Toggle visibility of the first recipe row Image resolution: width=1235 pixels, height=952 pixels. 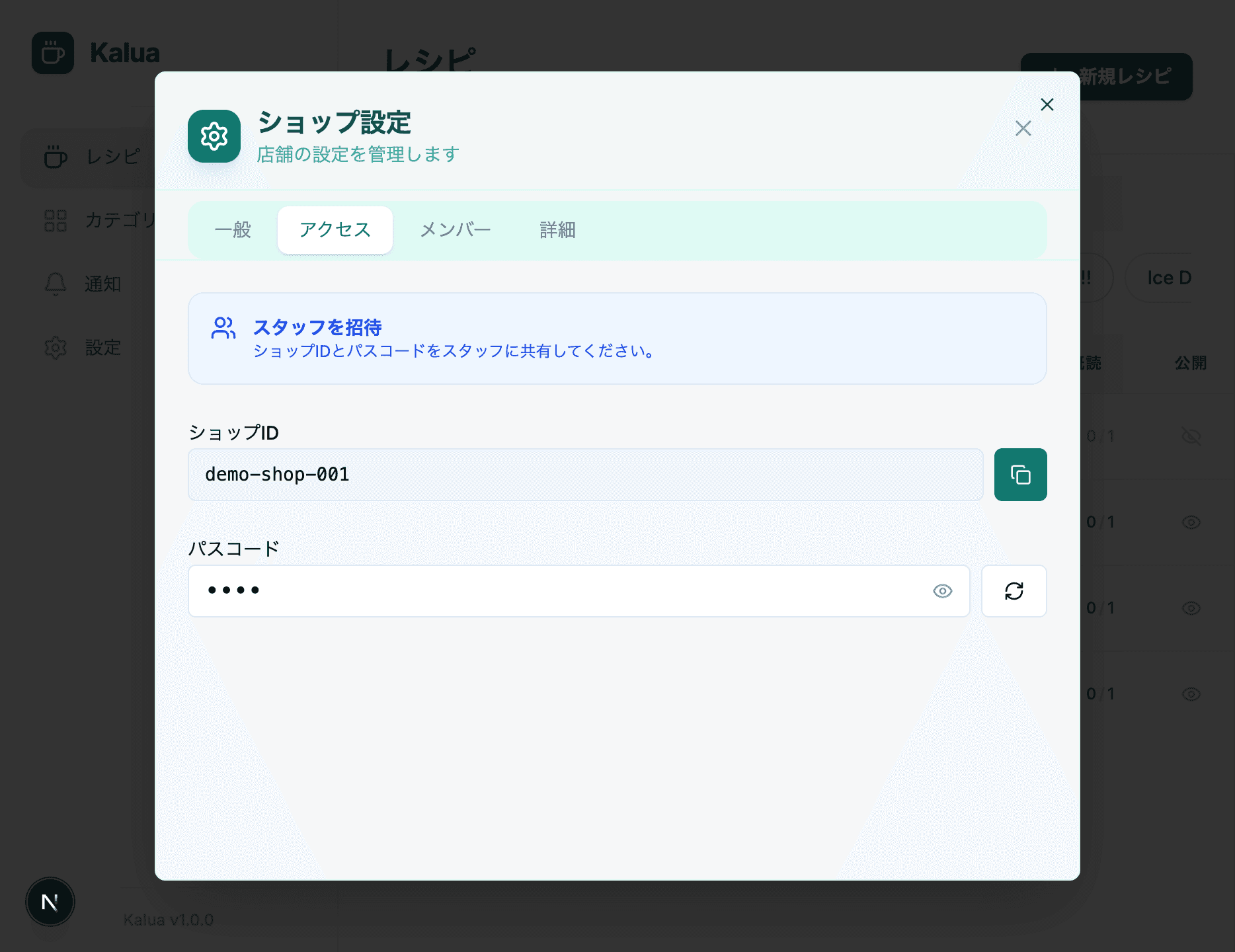pyautogui.click(x=1191, y=436)
